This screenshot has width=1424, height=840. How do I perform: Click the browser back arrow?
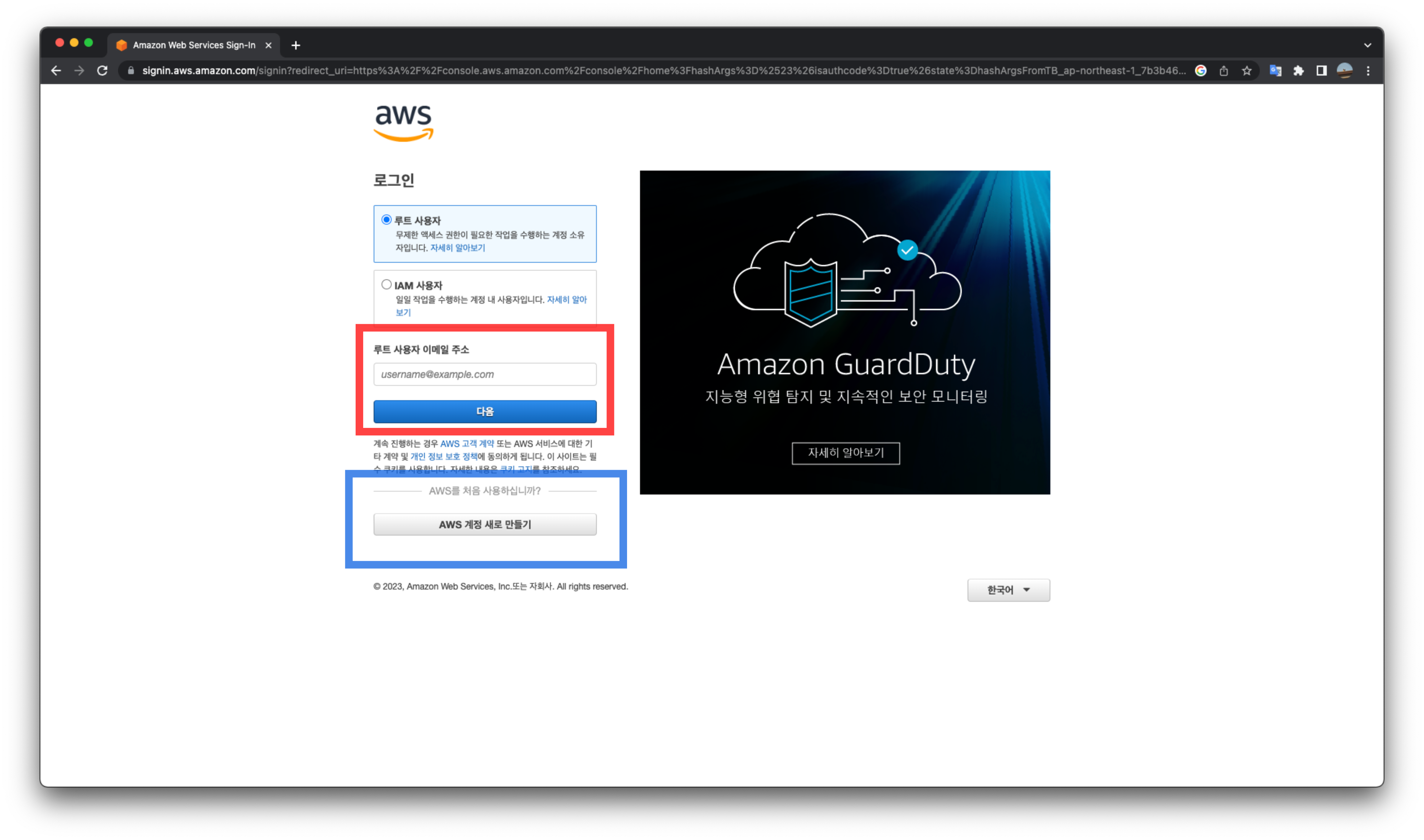click(56, 71)
